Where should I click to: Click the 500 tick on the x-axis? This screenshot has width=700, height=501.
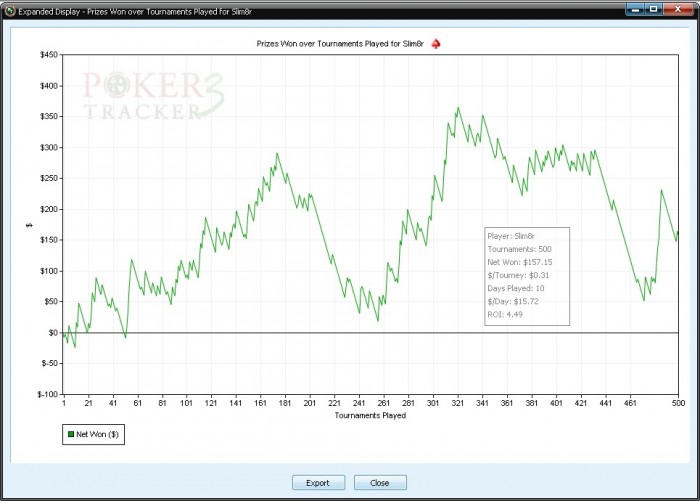pyautogui.click(x=678, y=403)
